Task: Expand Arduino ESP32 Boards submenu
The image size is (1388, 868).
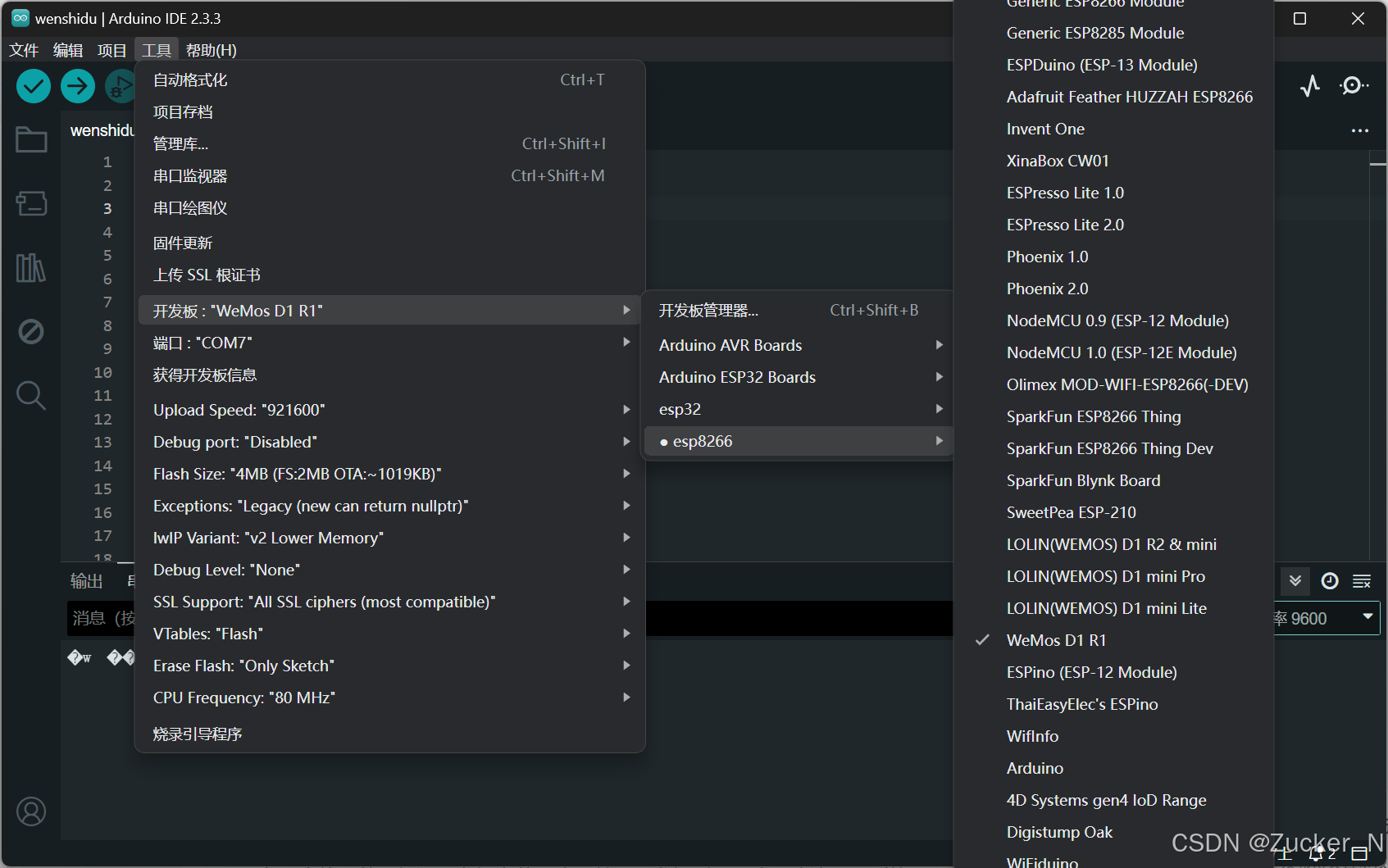Action: tap(799, 377)
